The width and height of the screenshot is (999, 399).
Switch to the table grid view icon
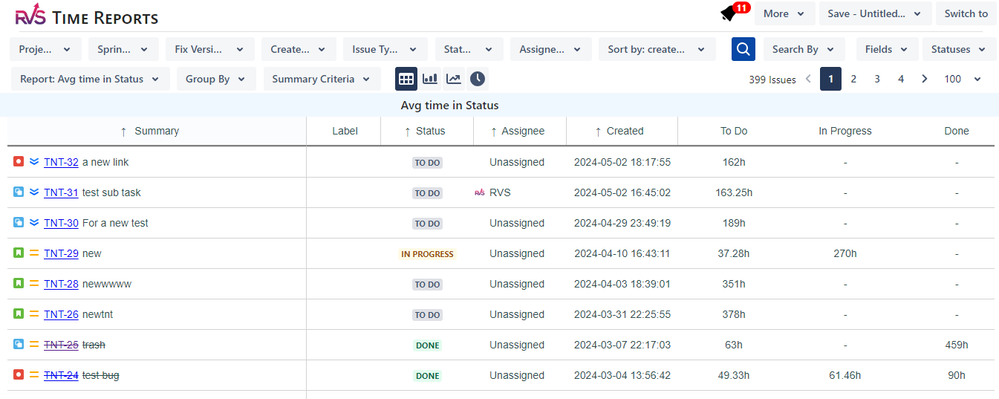click(406, 79)
